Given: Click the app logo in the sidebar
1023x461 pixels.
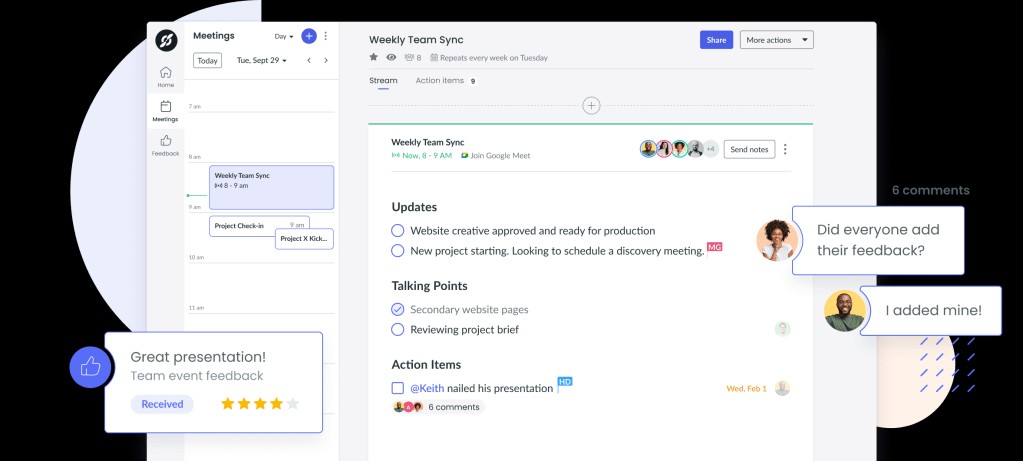Looking at the screenshot, I should 166,40.
